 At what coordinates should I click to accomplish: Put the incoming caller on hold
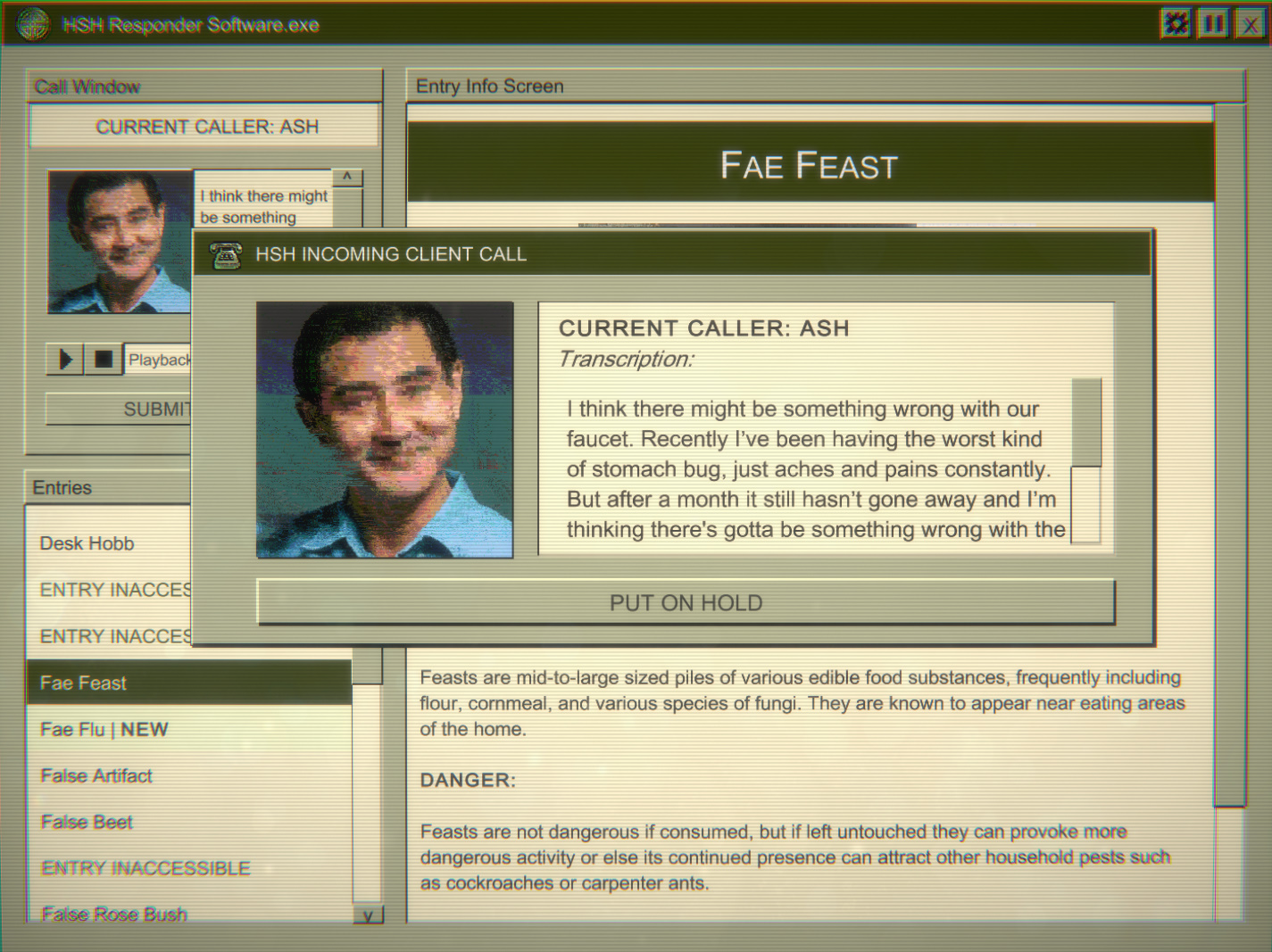point(686,603)
